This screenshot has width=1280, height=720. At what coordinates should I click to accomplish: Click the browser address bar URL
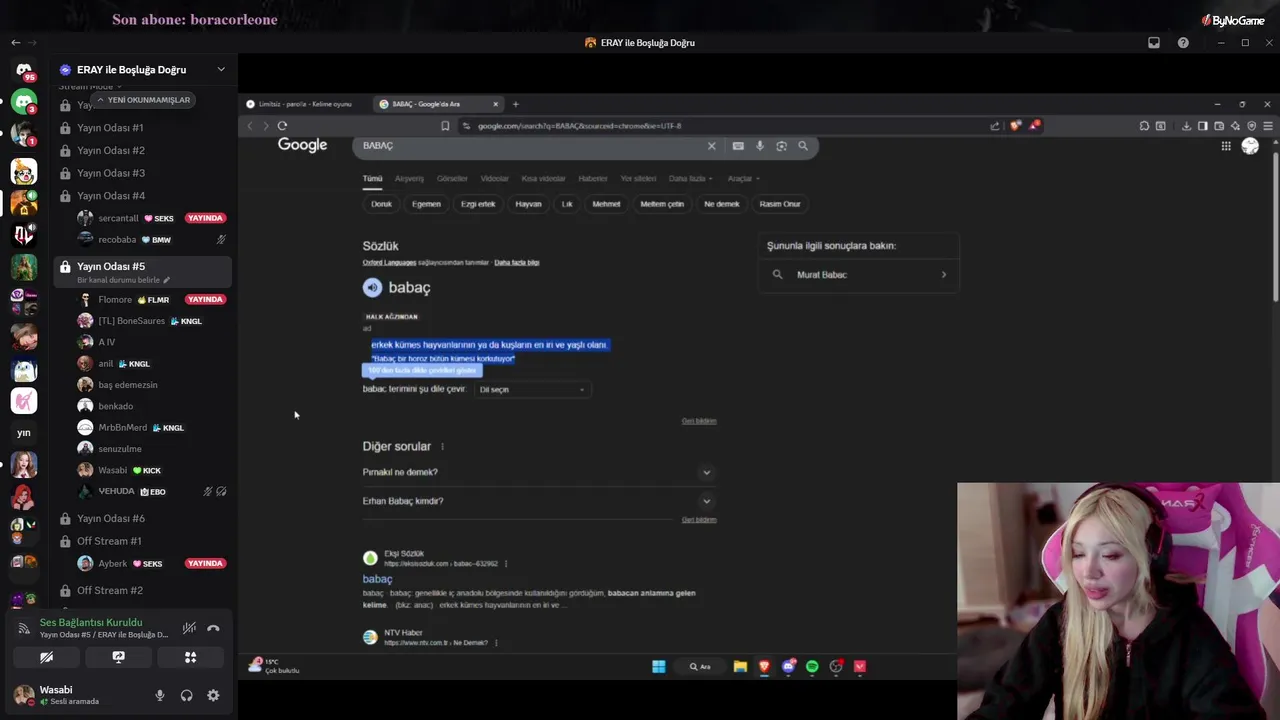(x=579, y=126)
